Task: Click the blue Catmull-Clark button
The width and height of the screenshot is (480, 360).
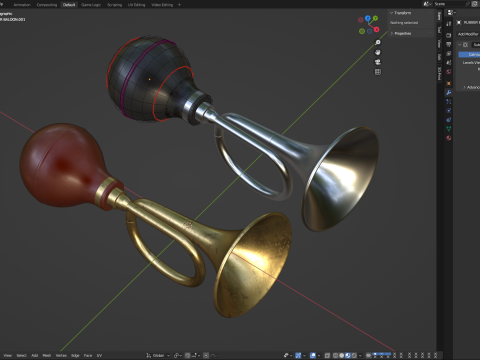Action: pos(469,54)
